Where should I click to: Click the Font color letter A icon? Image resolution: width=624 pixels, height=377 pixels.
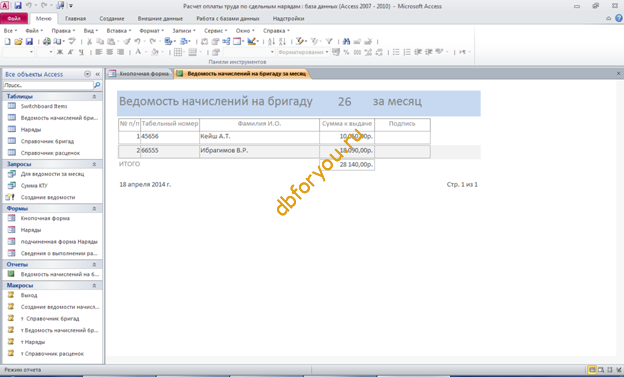click(138, 51)
